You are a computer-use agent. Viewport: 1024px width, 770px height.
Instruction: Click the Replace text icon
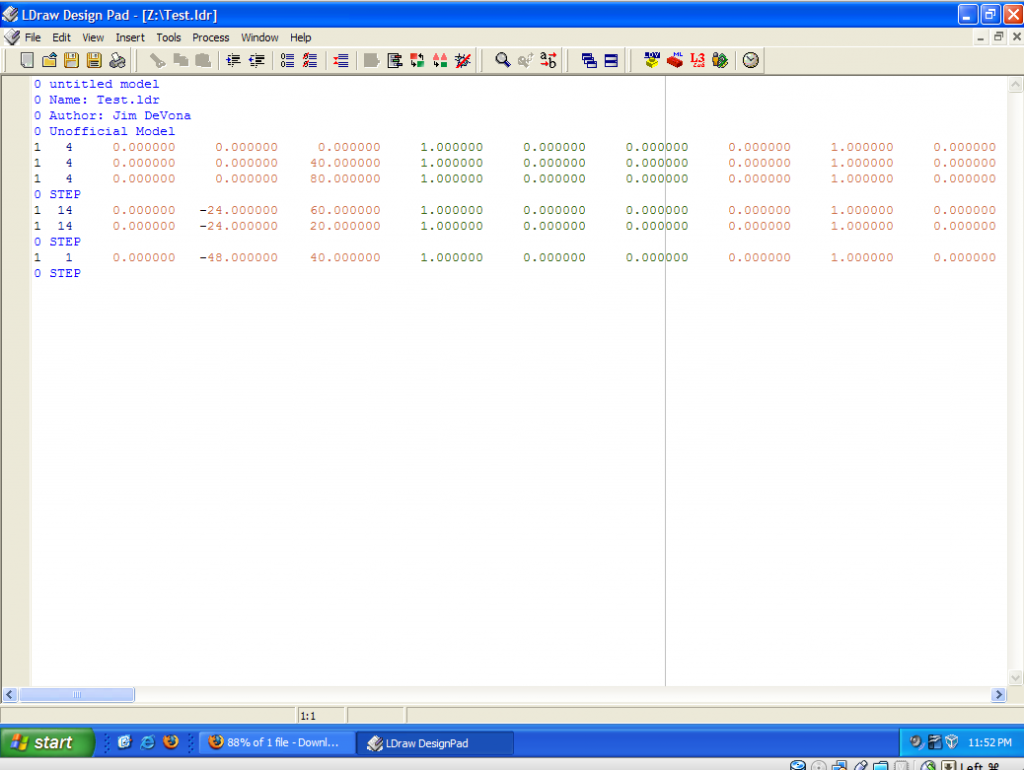pos(548,60)
